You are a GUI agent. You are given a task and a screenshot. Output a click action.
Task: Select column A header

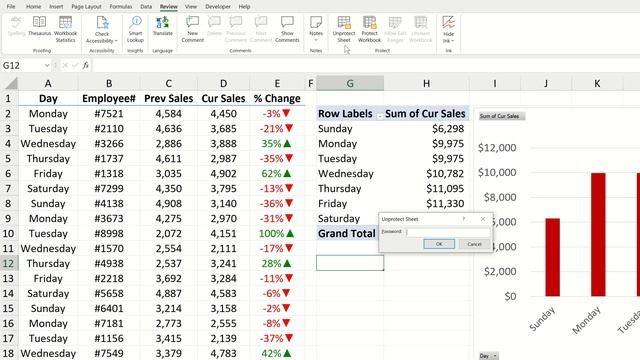[x=48, y=84]
